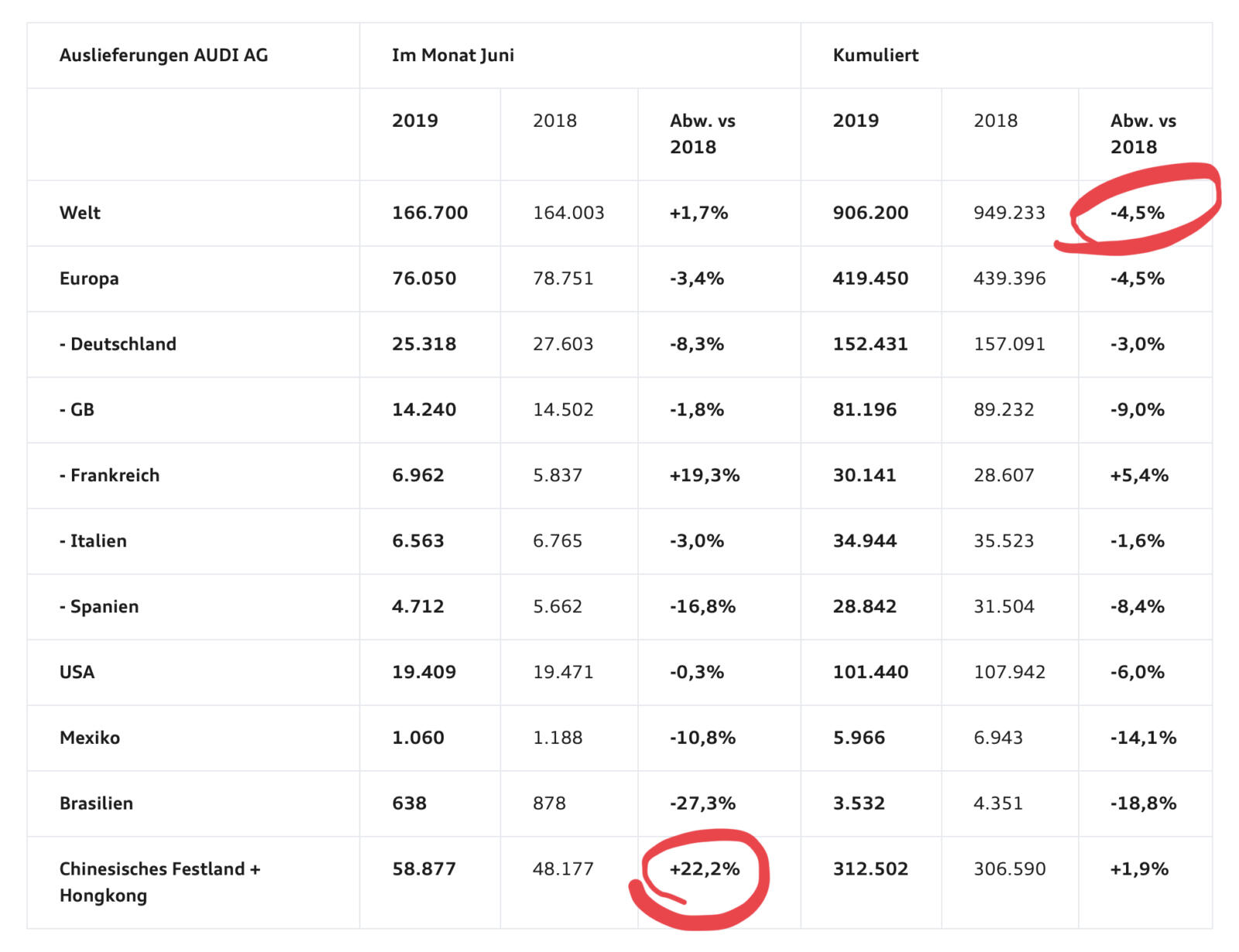Click GB June value 14.240
The height and width of the screenshot is (952, 1239).
click(424, 410)
